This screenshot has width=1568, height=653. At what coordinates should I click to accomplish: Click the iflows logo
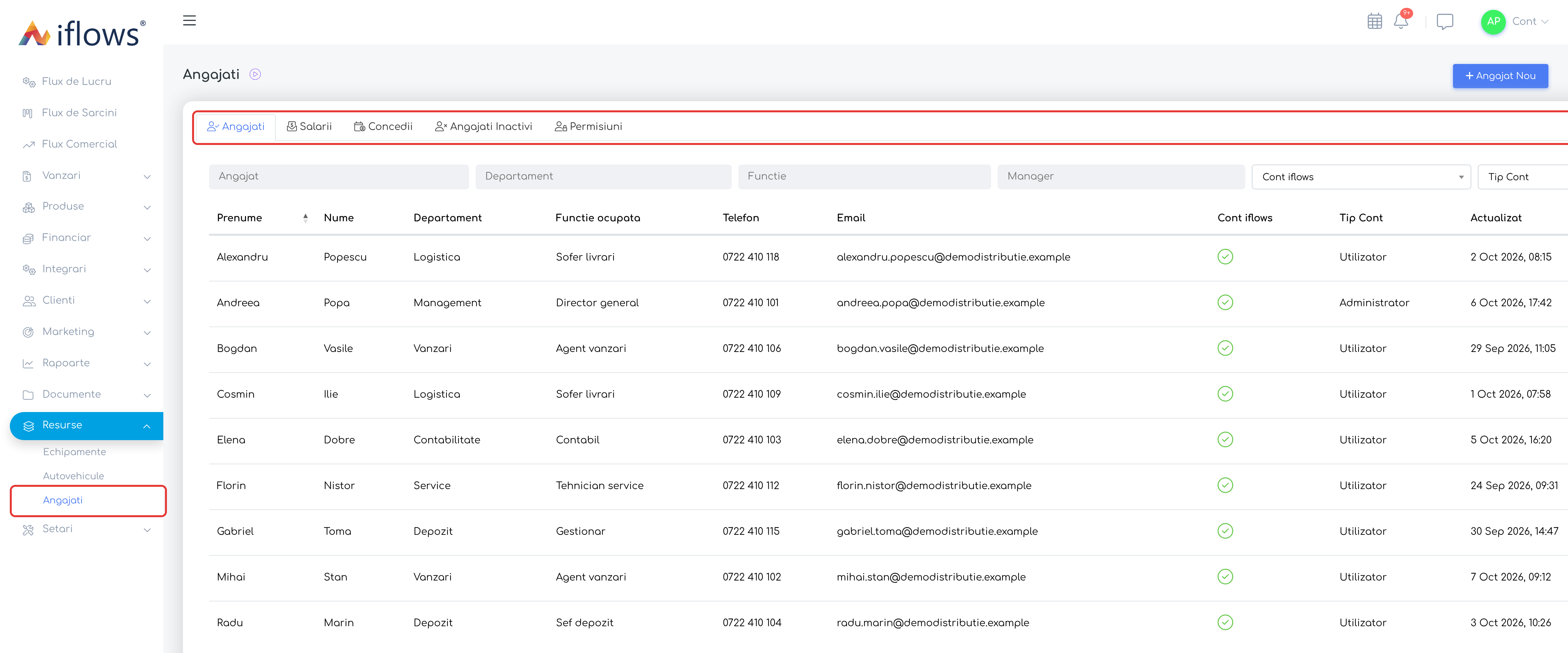pos(82,33)
